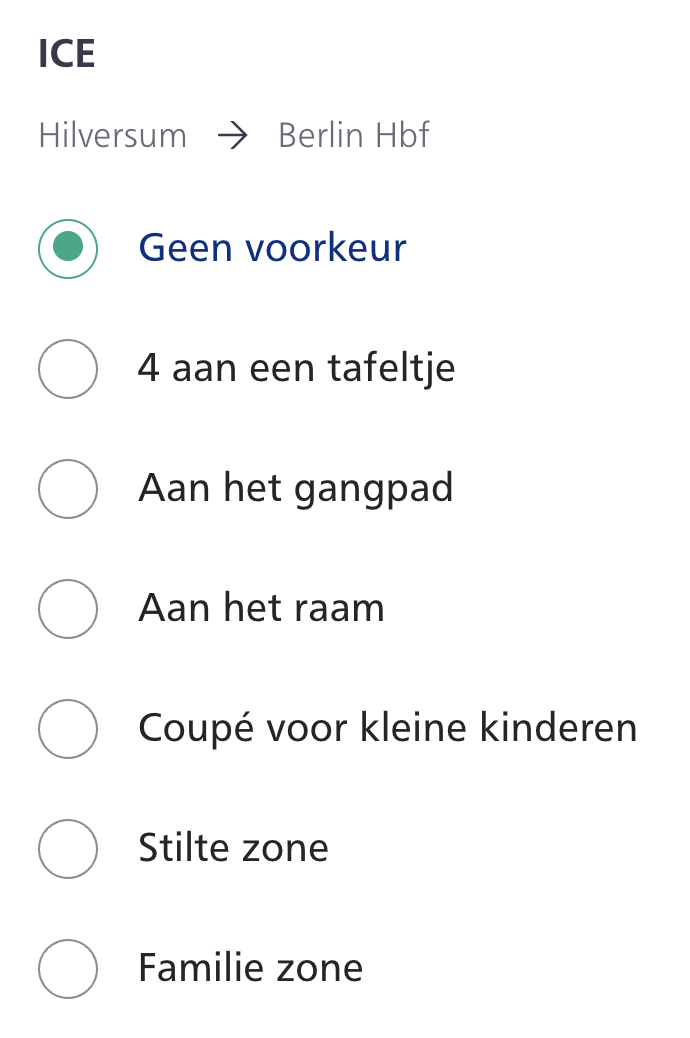Click the empty circle beside the window seat option
The height and width of the screenshot is (1038, 690).
[68, 608]
